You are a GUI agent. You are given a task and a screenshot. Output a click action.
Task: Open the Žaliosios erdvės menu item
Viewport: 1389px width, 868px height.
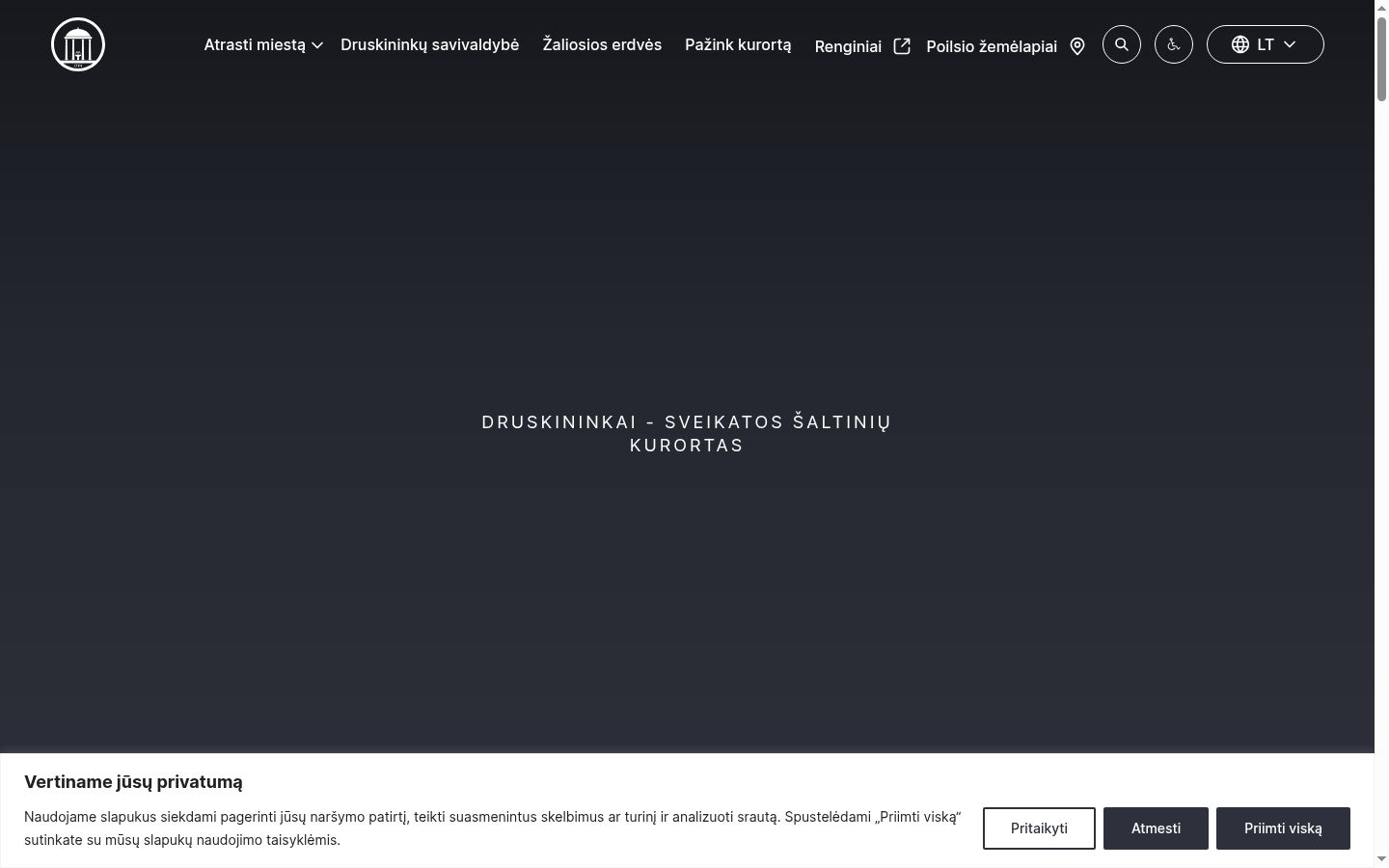click(602, 44)
